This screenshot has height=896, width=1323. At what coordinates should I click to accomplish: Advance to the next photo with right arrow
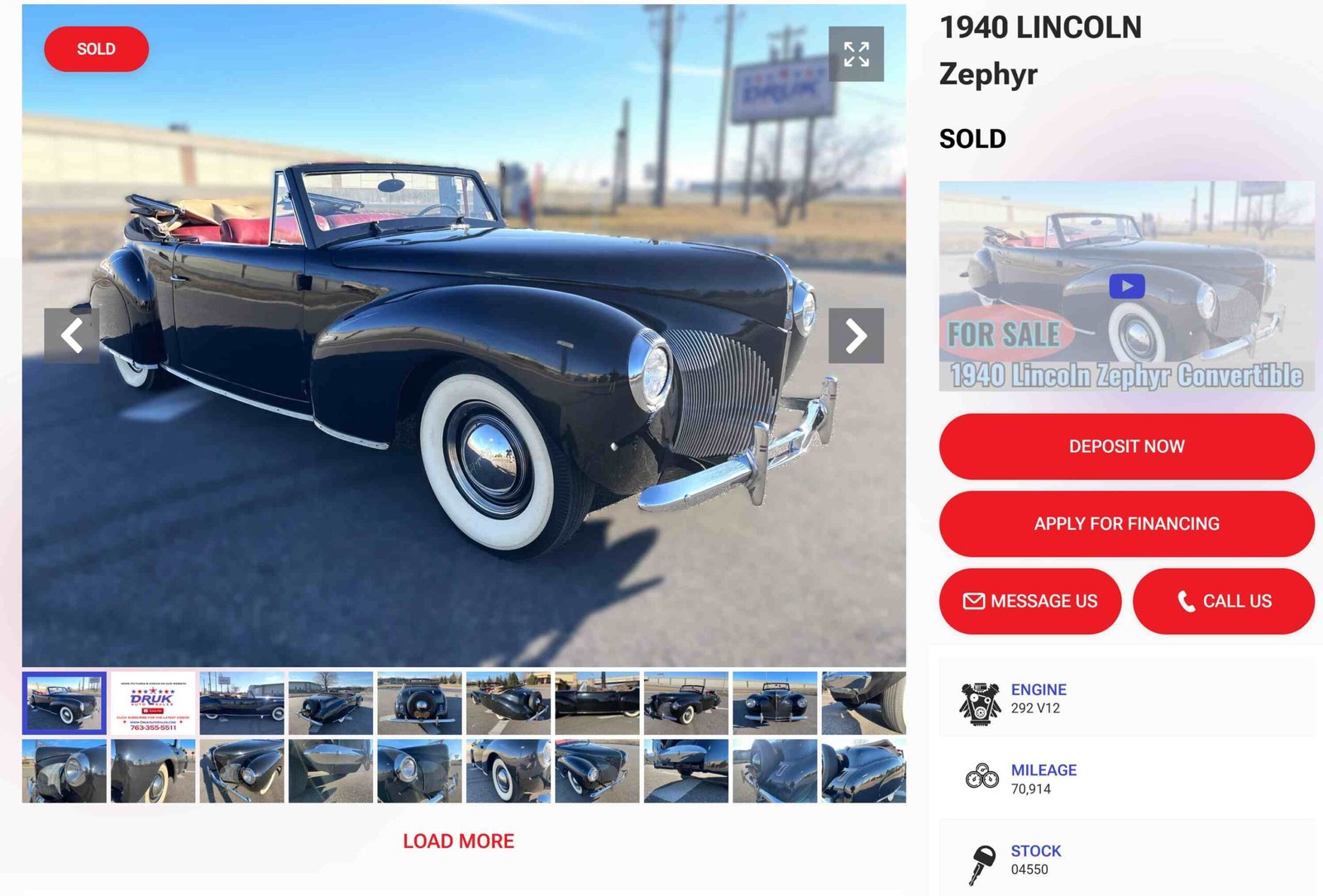pyautogui.click(x=856, y=336)
